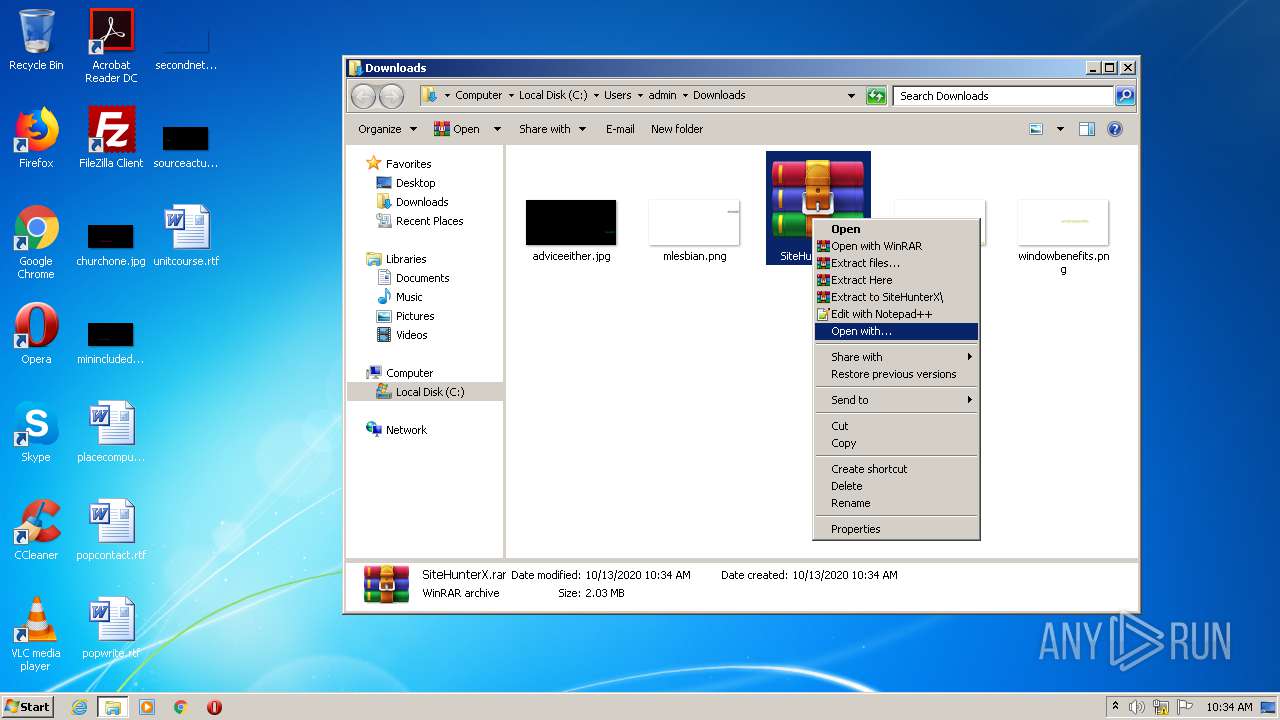Choose Open with WinRAR
1280x720 pixels.
(x=896, y=246)
